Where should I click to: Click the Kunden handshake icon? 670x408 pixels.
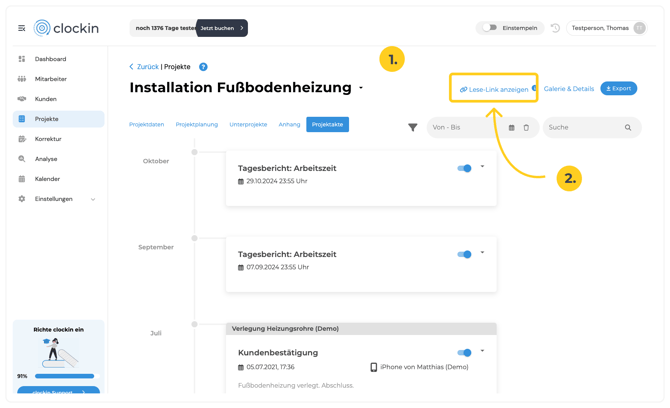[x=22, y=99]
